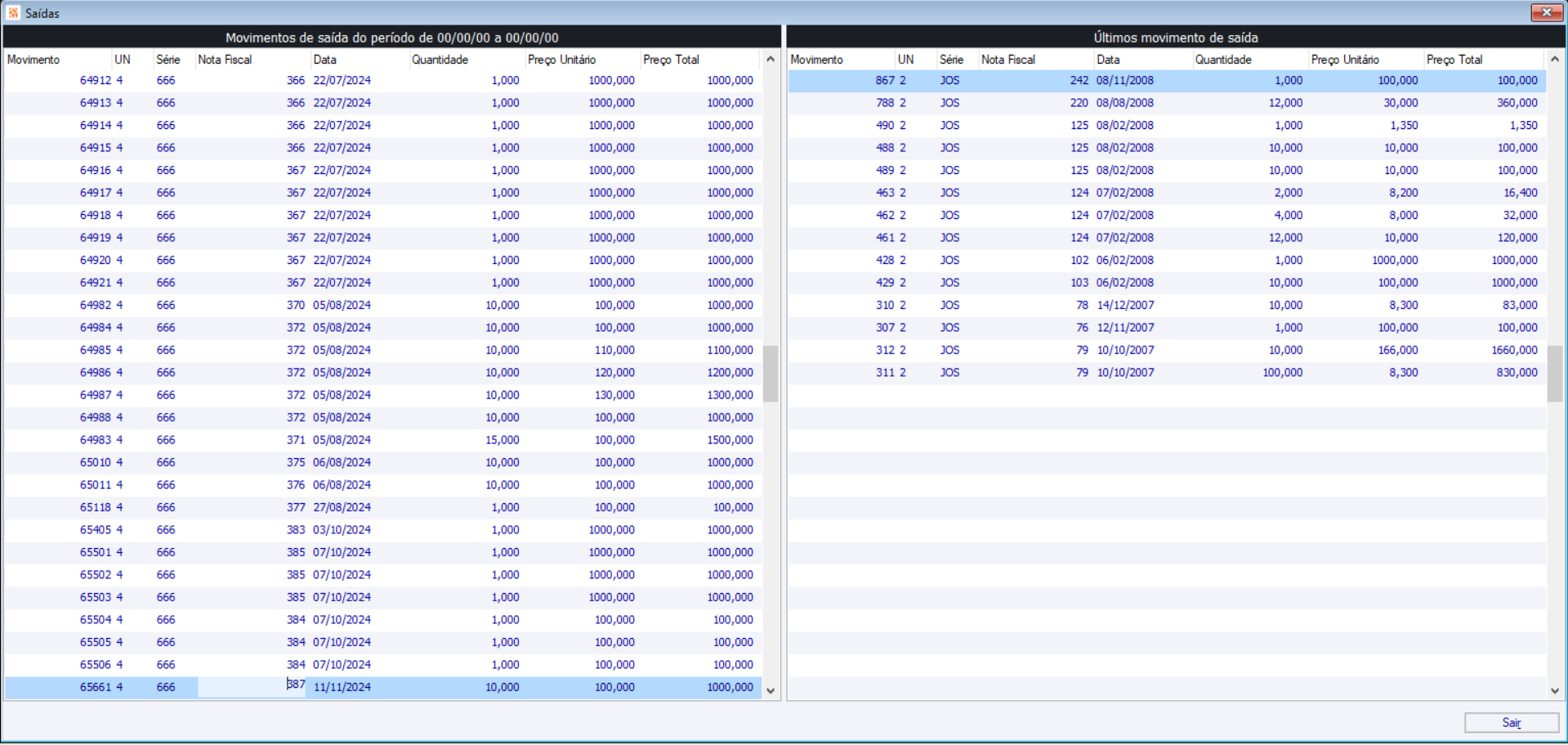Click UN column header in left table
Image resolution: width=1568 pixels, height=745 pixels.
click(x=132, y=60)
